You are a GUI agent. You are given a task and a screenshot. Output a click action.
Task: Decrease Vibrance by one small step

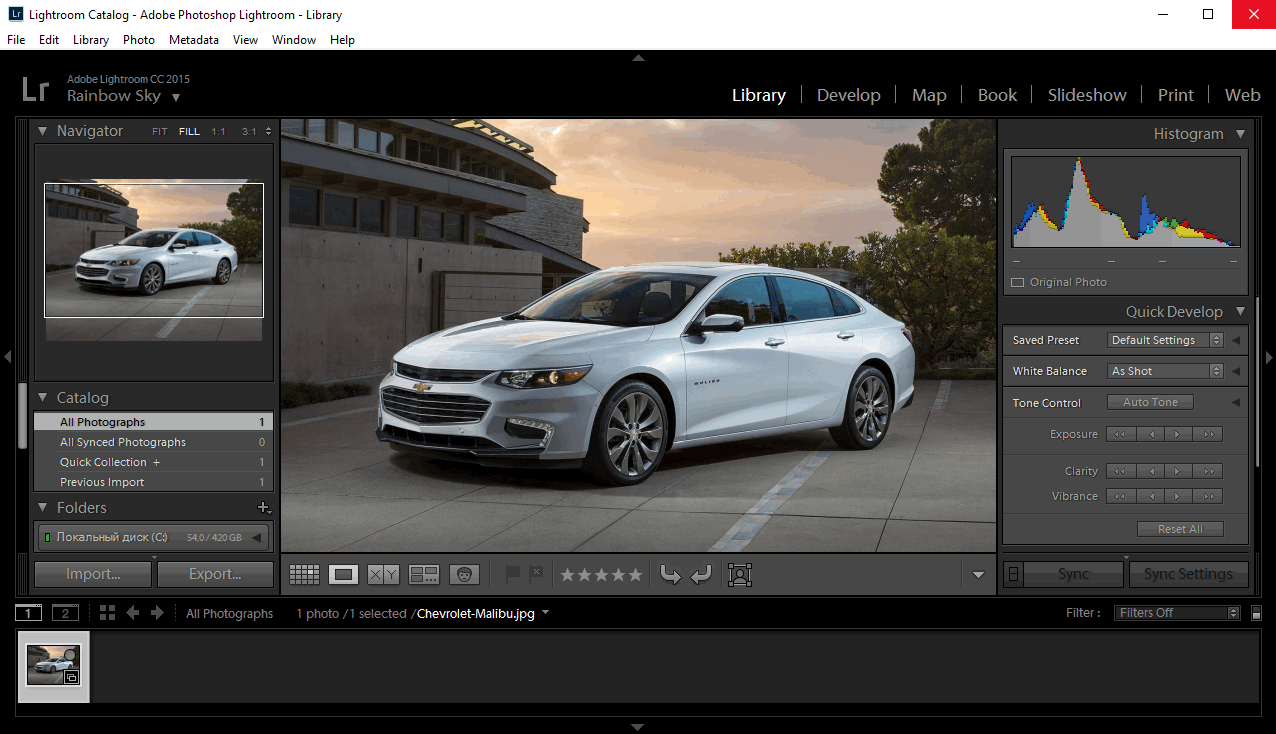(1150, 496)
